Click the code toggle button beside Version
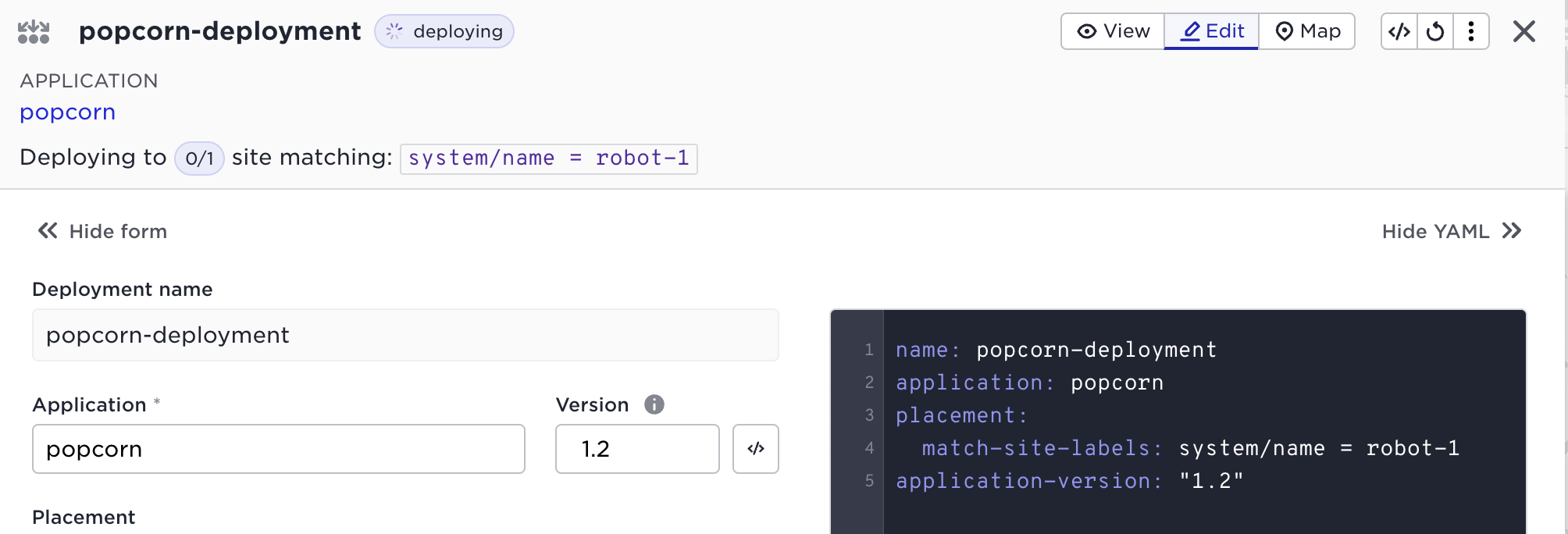1568x534 pixels. (756, 449)
